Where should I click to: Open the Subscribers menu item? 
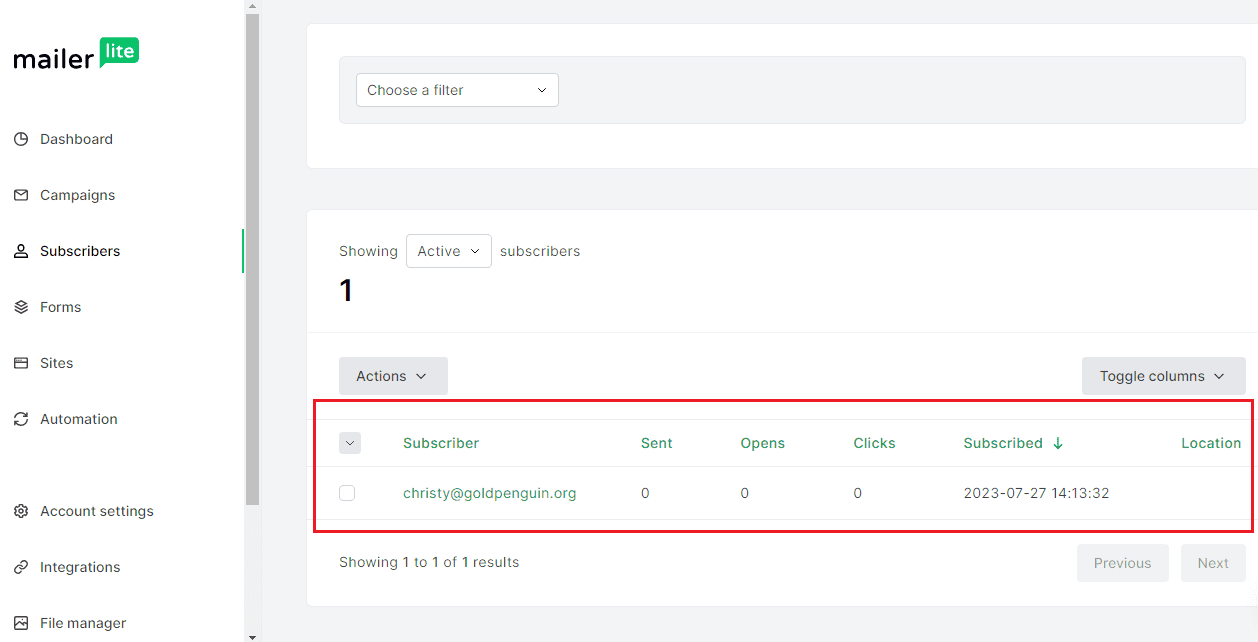pyautogui.click(x=80, y=251)
